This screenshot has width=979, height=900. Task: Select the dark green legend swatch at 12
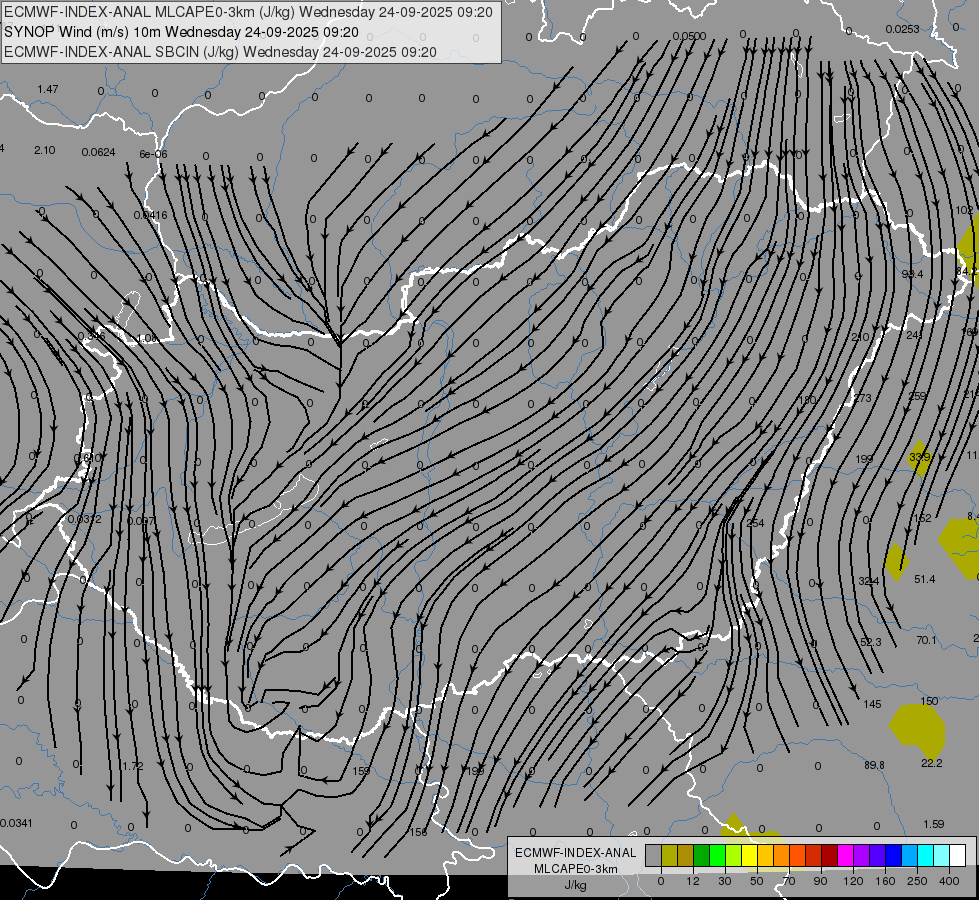[702, 856]
